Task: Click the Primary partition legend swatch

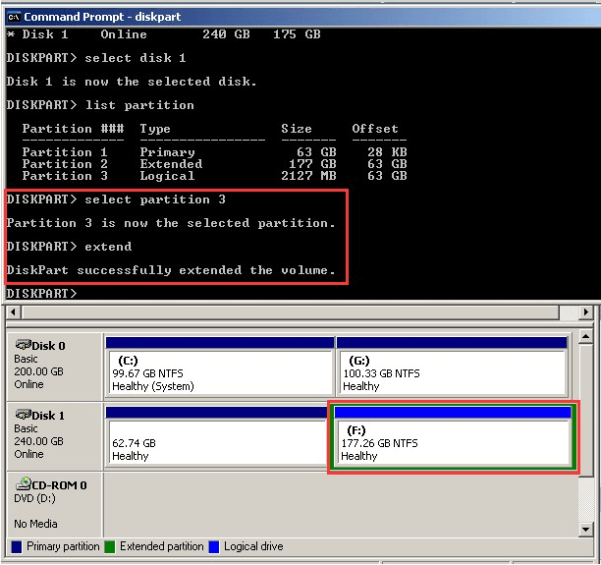Action: pos(16,547)
